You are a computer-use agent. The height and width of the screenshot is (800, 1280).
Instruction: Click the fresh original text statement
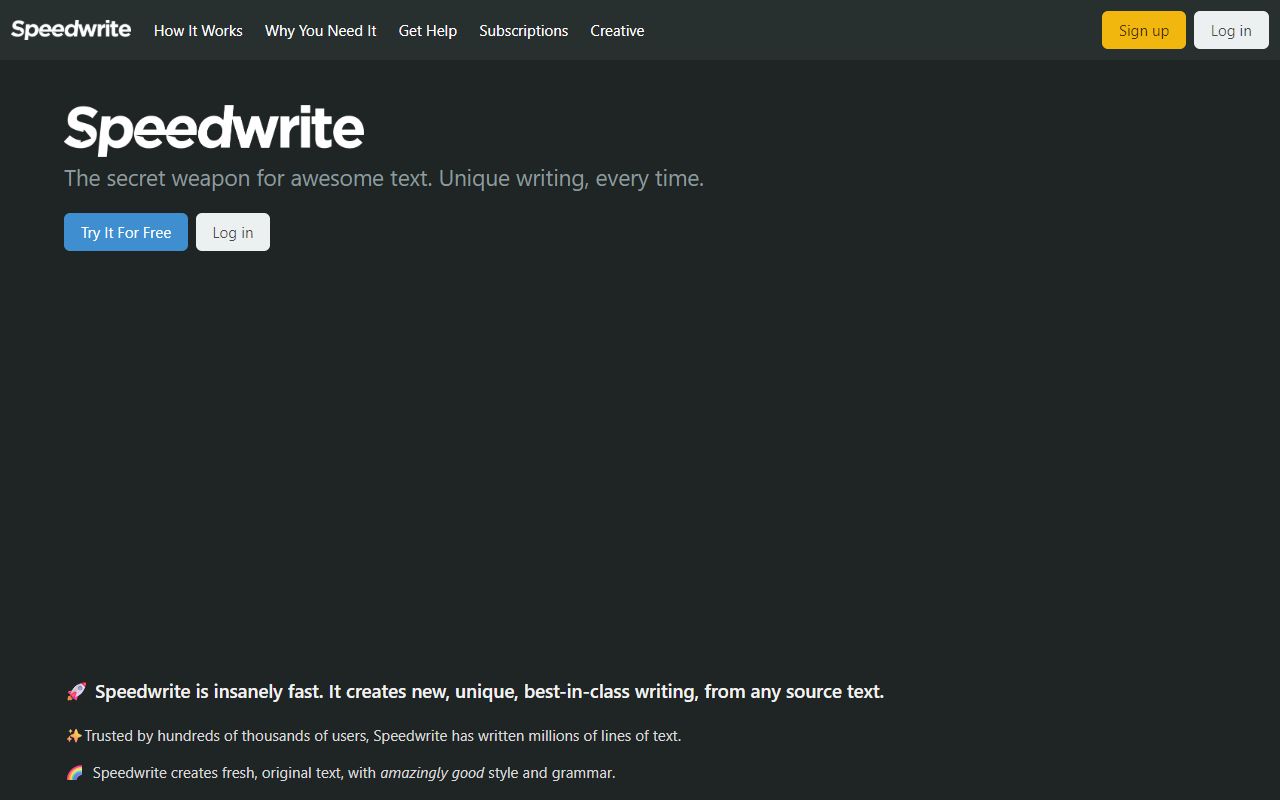(x=353, y=772)
